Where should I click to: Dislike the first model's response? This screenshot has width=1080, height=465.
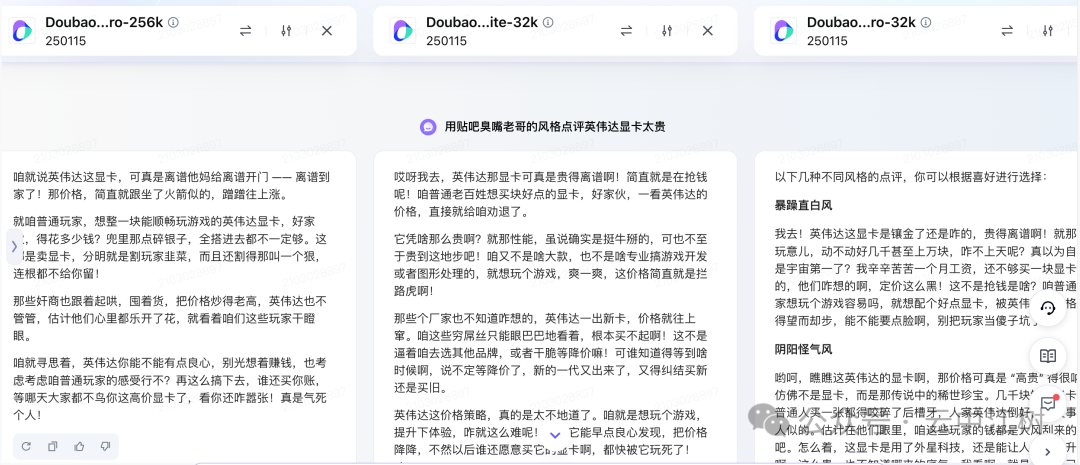click(x=105, y=446)
